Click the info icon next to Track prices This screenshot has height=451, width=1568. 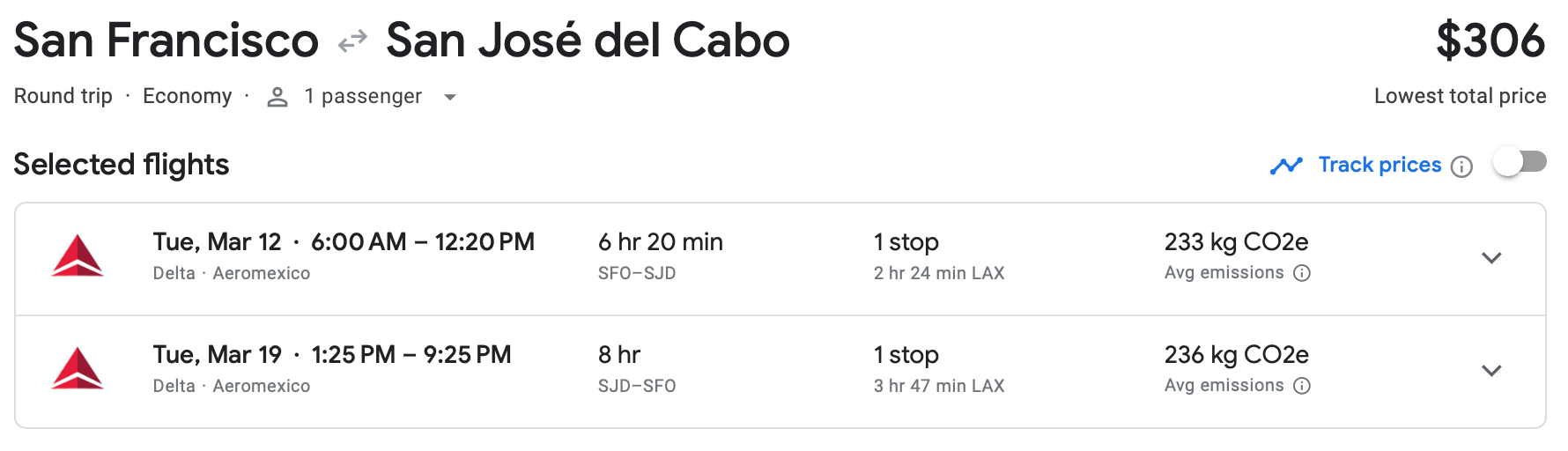coord(1461,166)
